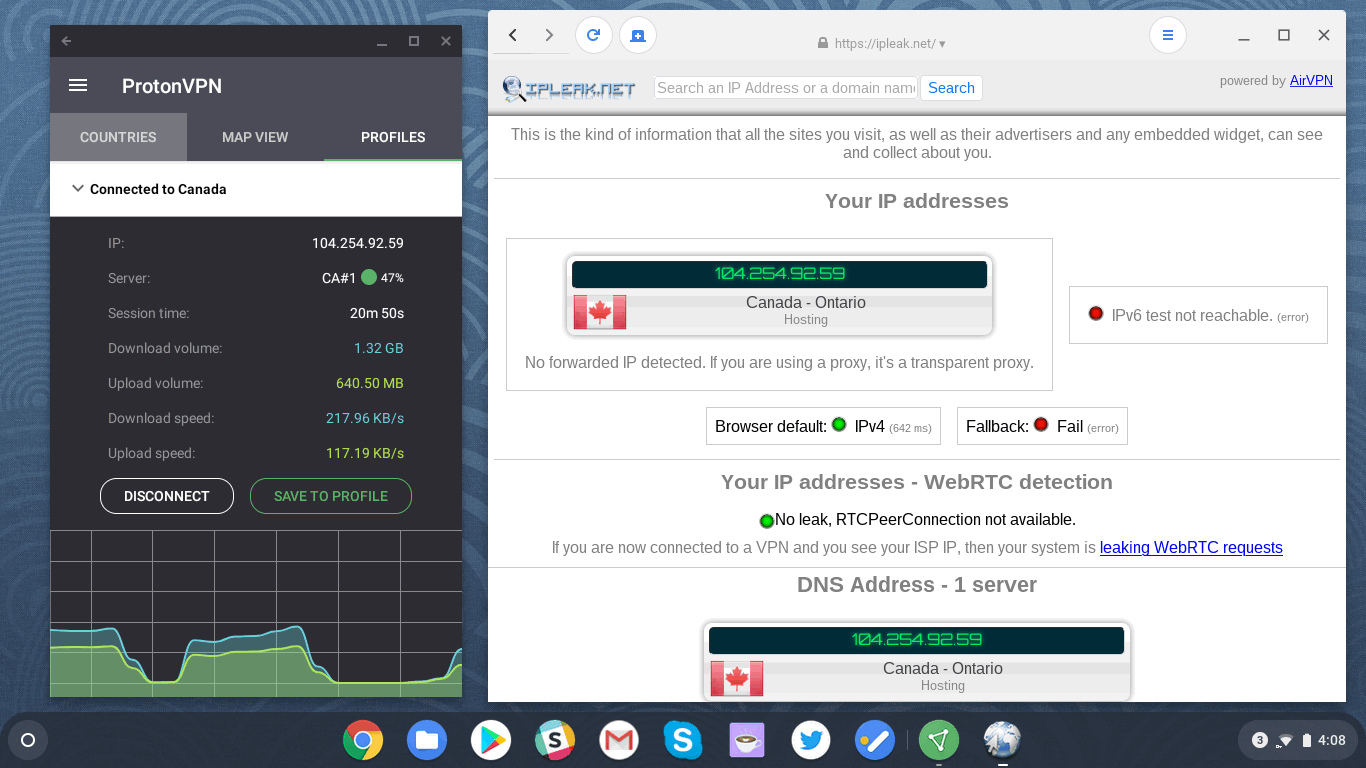Open the AirVPN link

[x=1311, y=81]
